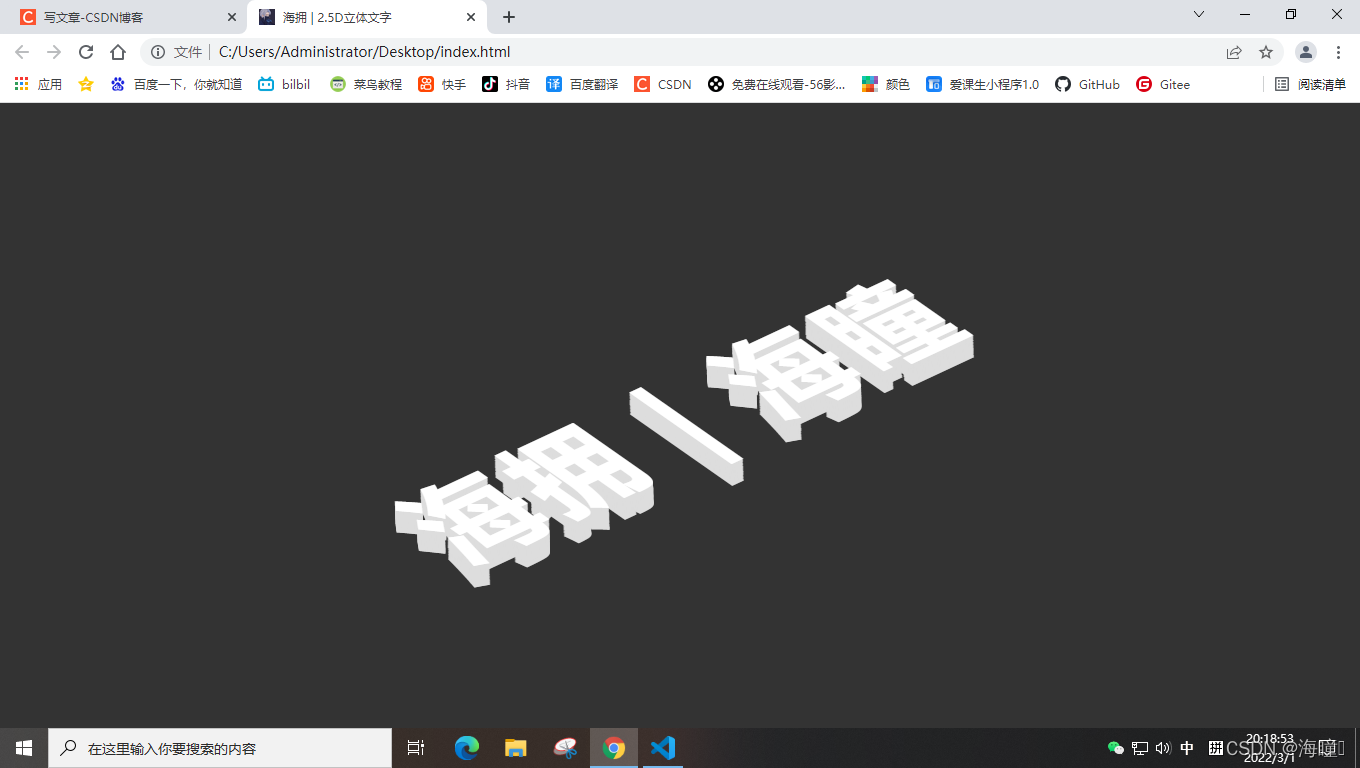
Task: Switch to the 写文章-CSDN博客 tab
Action: click(126, 17)
